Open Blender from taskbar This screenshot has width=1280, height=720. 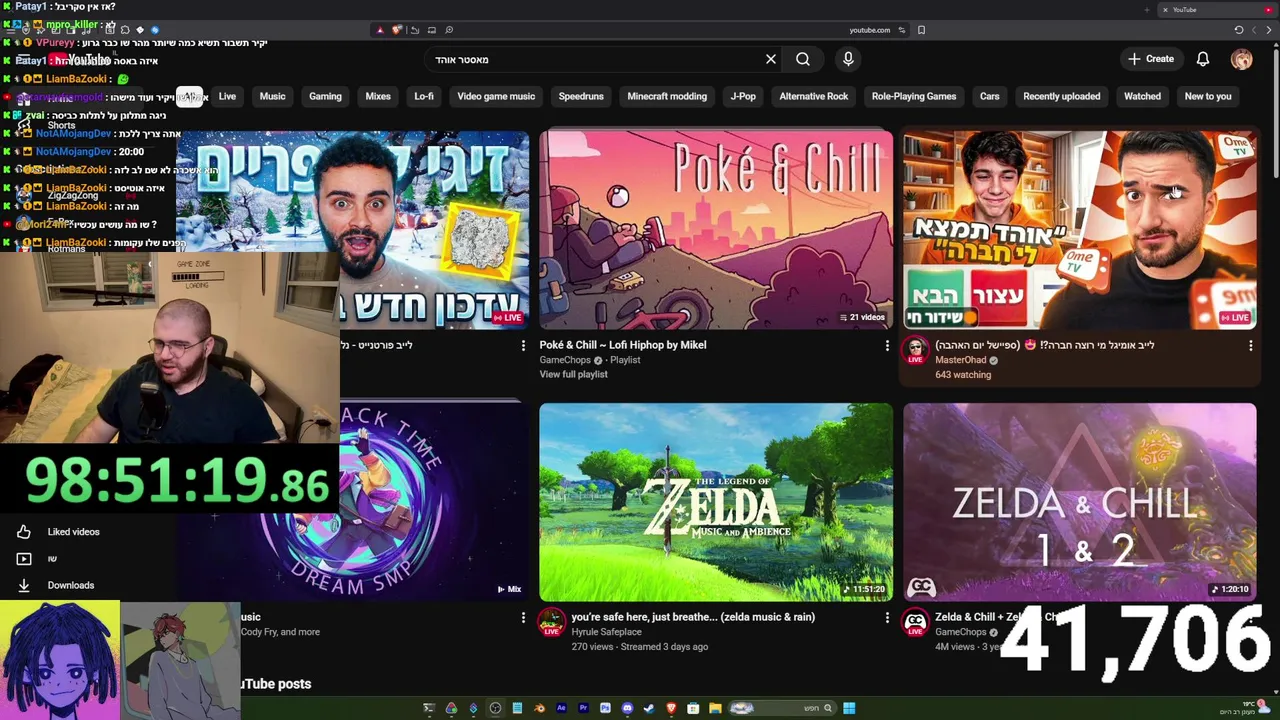click(539, 708)
